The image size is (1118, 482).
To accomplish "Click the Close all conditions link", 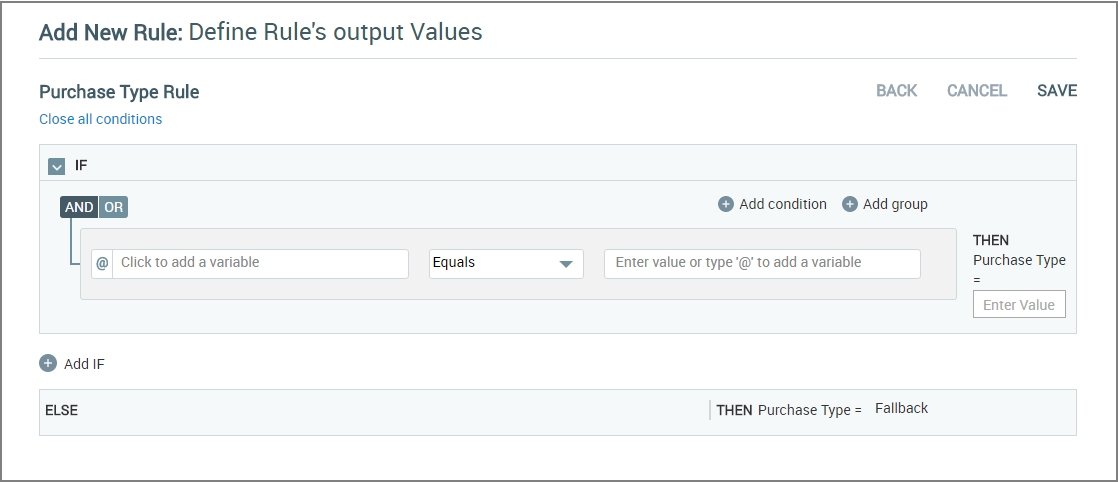I will click(x=101, y=119).
